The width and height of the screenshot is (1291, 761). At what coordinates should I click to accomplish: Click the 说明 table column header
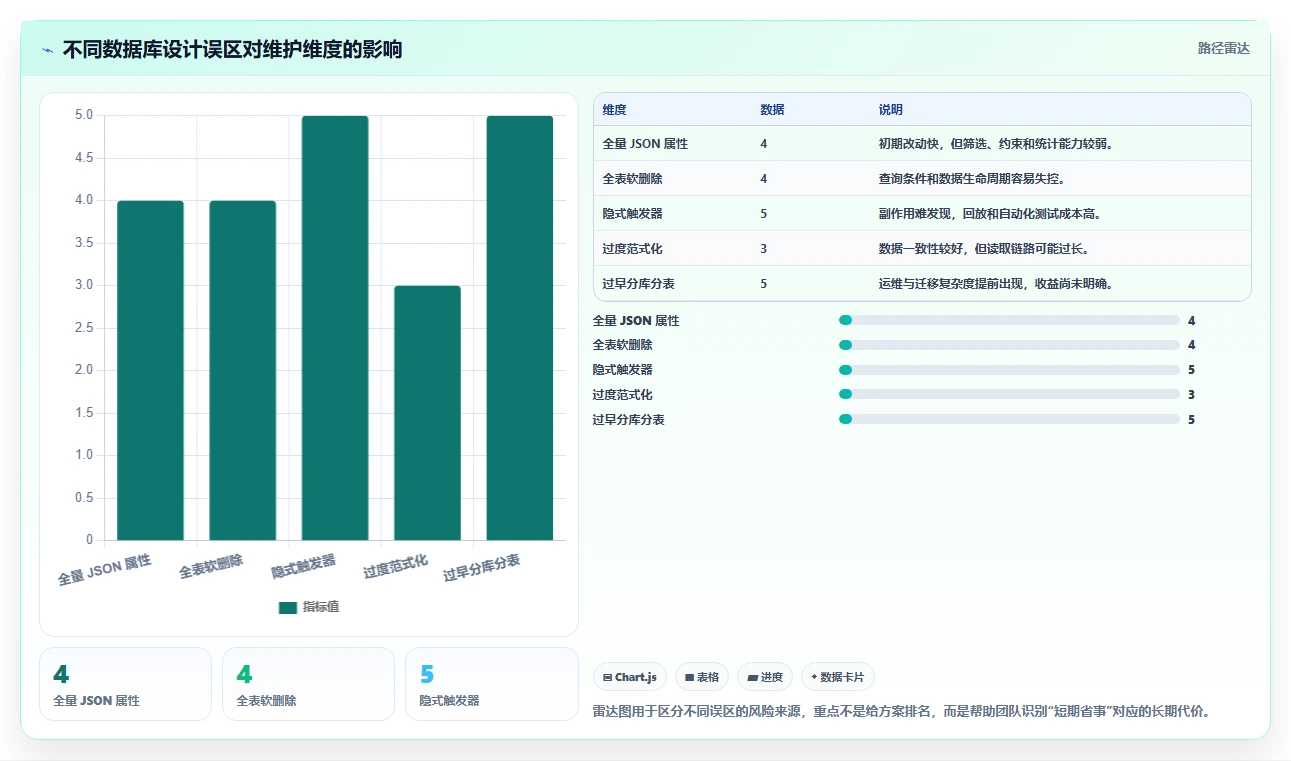coord(891,109)
